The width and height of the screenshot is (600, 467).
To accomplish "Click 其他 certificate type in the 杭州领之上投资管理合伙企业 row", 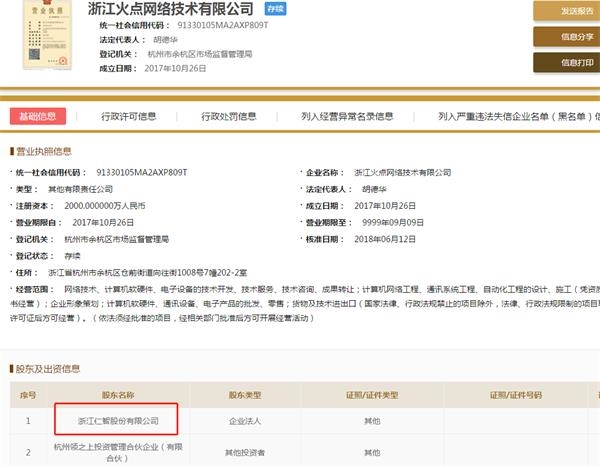I will tap(372, 453).
